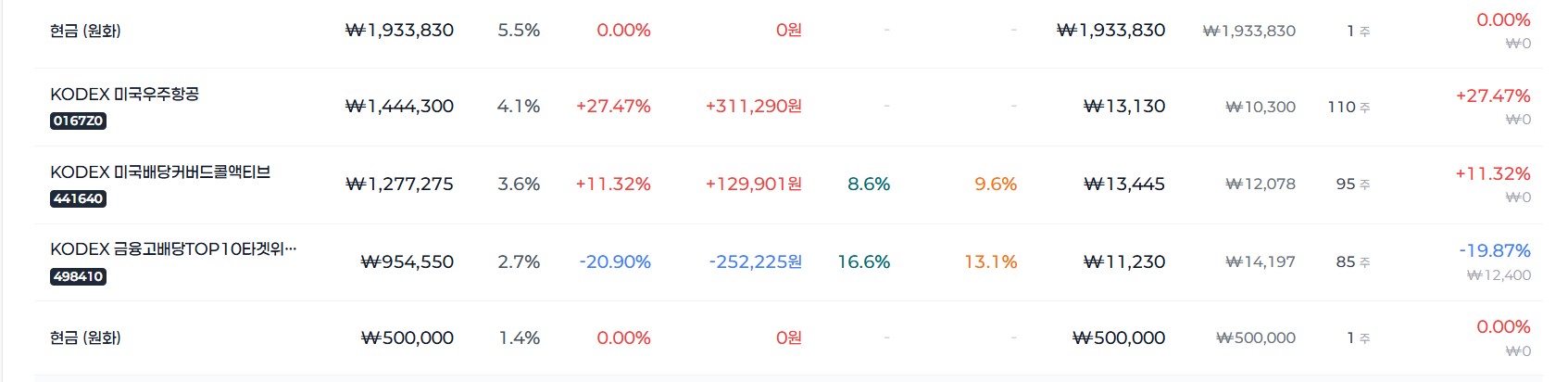Open the KODEX 미국배당커버드콜액티브 holding name

[x=160, y=172]
